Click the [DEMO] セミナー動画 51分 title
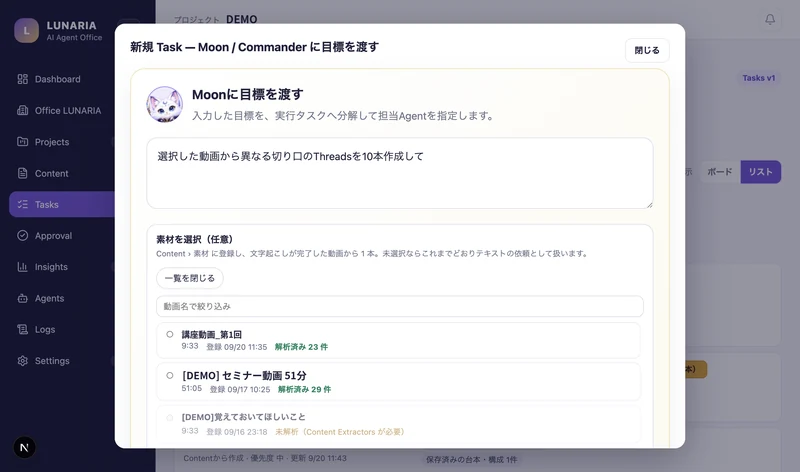This screenshot has width=800, height=472. (x=244, y=376)
